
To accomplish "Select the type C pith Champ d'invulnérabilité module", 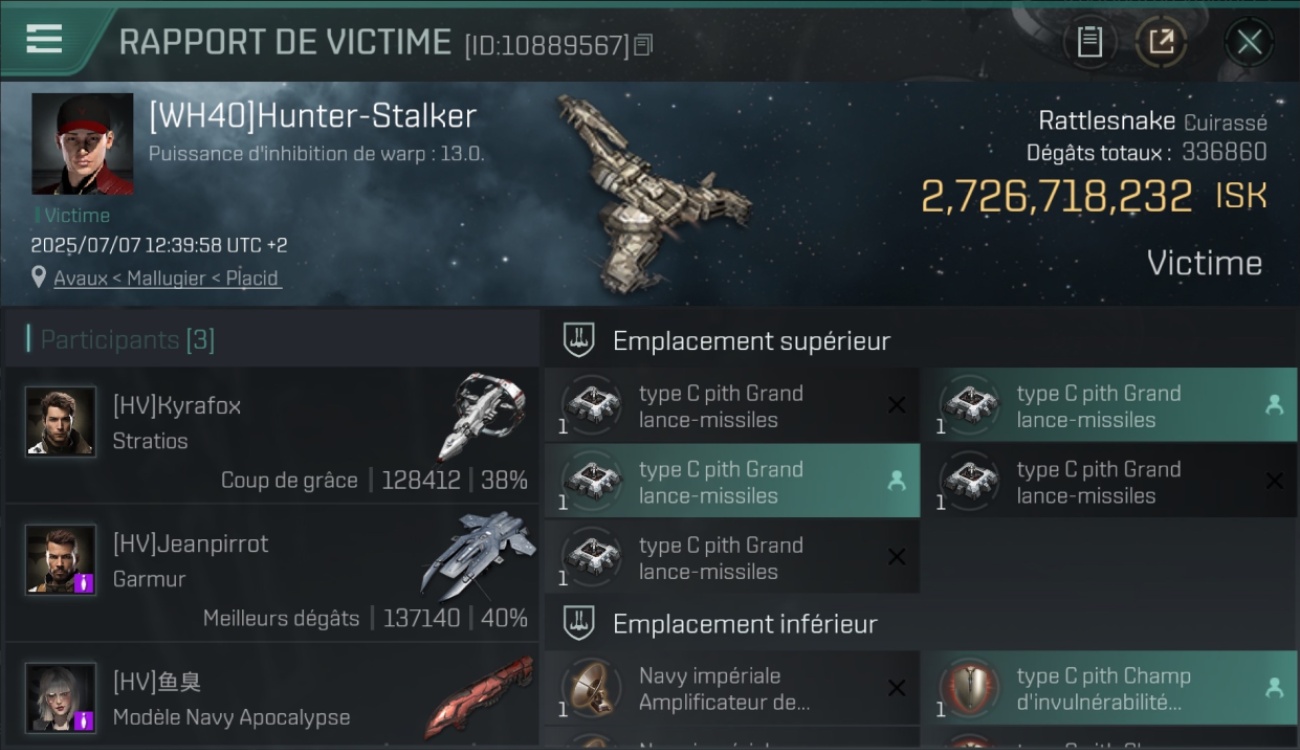I will point(1109,688).
